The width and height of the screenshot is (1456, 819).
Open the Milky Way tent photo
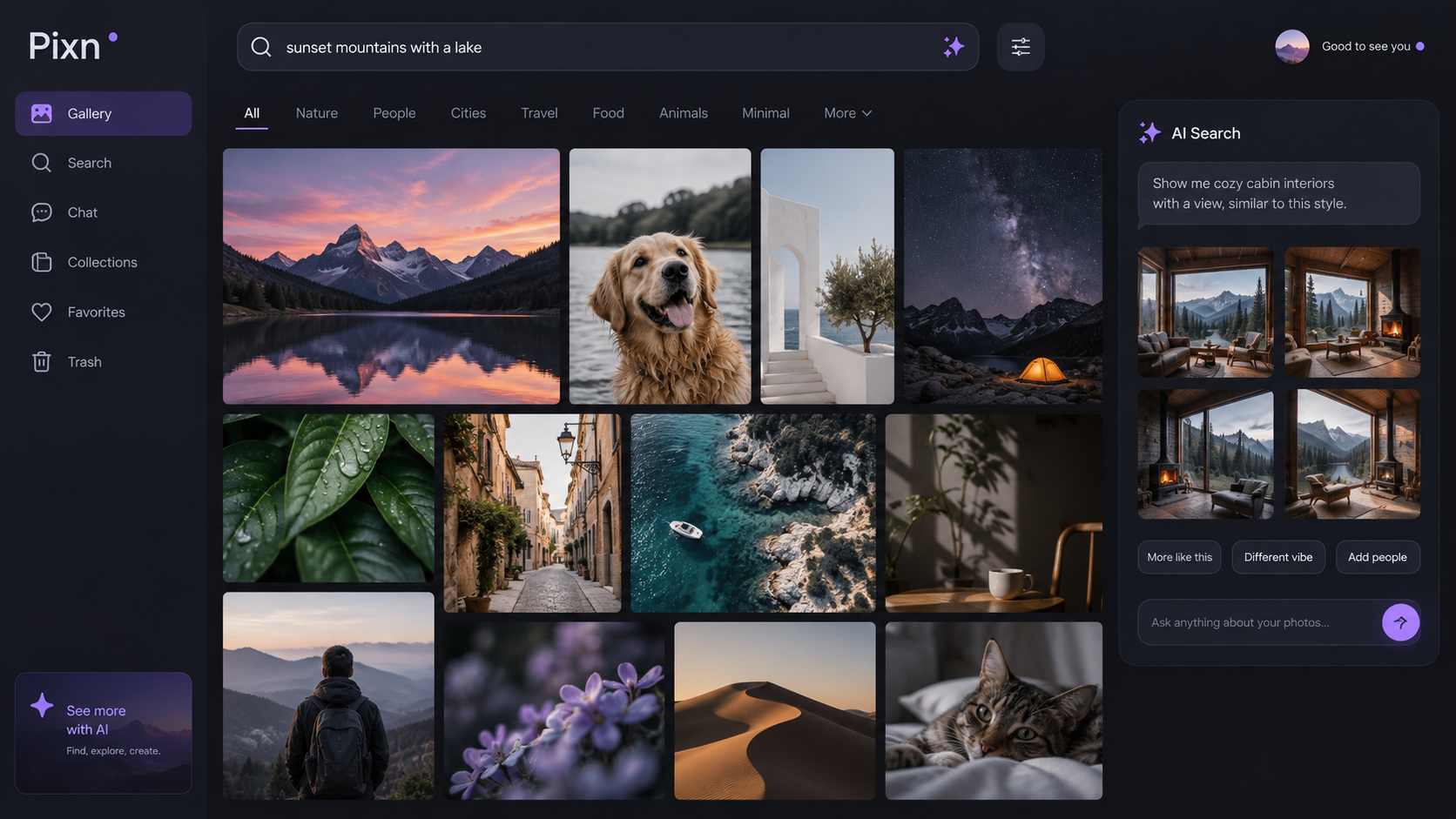coord(1003,276)
